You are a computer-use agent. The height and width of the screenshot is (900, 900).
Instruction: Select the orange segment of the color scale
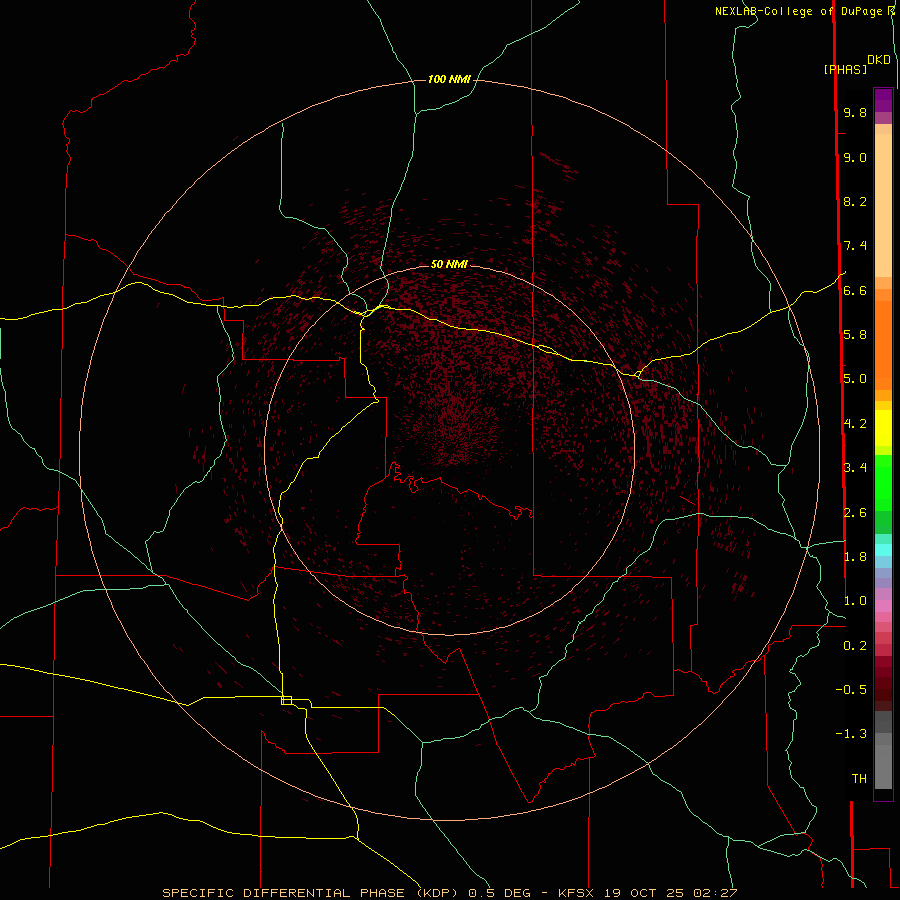pyautogui.click(x=883, y=344)
